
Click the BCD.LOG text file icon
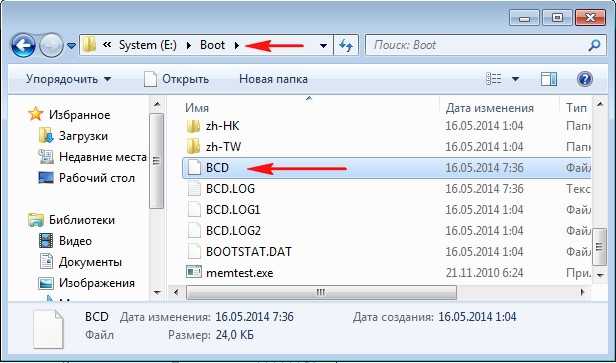(194, 189)
